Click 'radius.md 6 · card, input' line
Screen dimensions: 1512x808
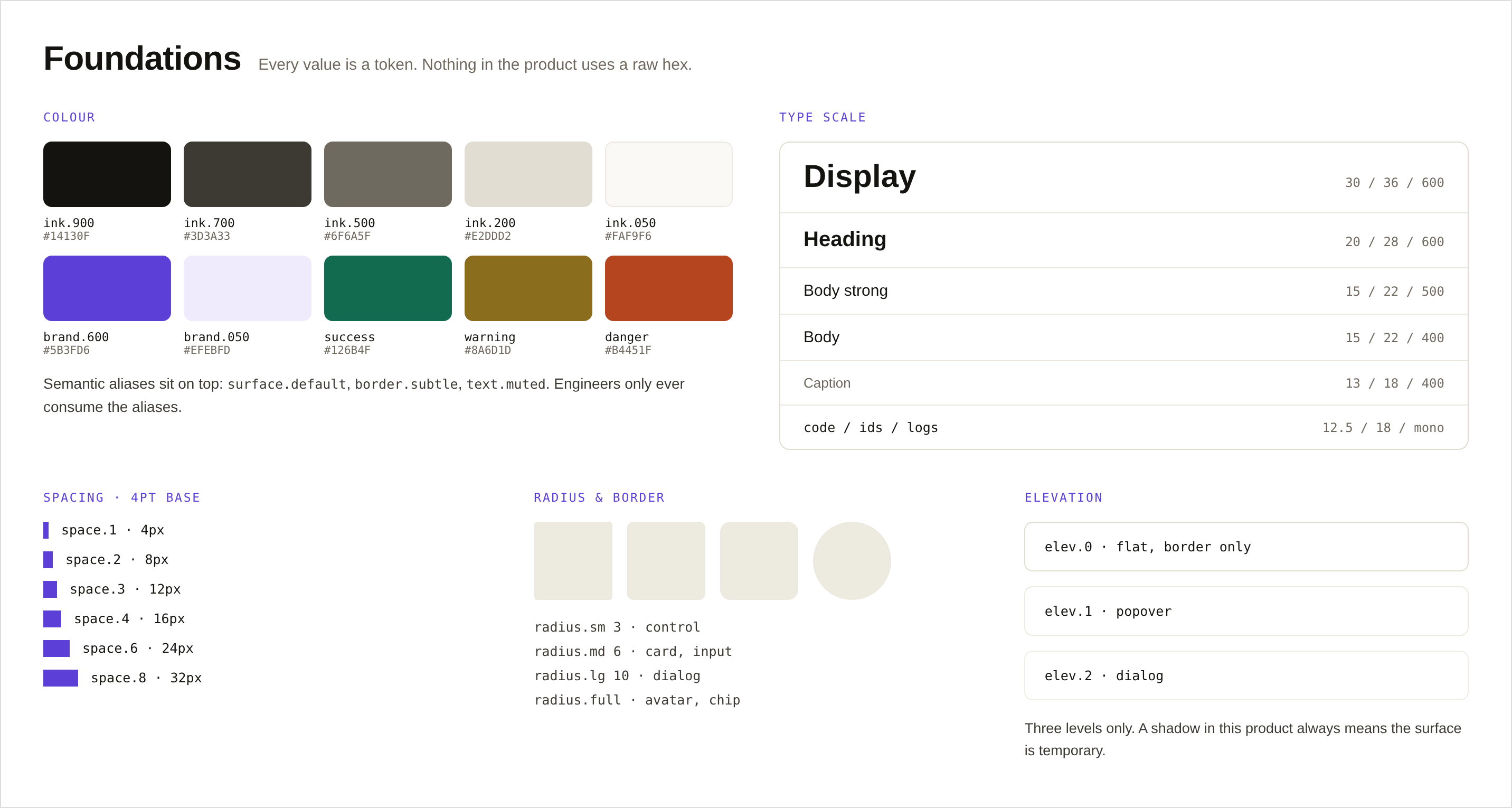[633, 651]
